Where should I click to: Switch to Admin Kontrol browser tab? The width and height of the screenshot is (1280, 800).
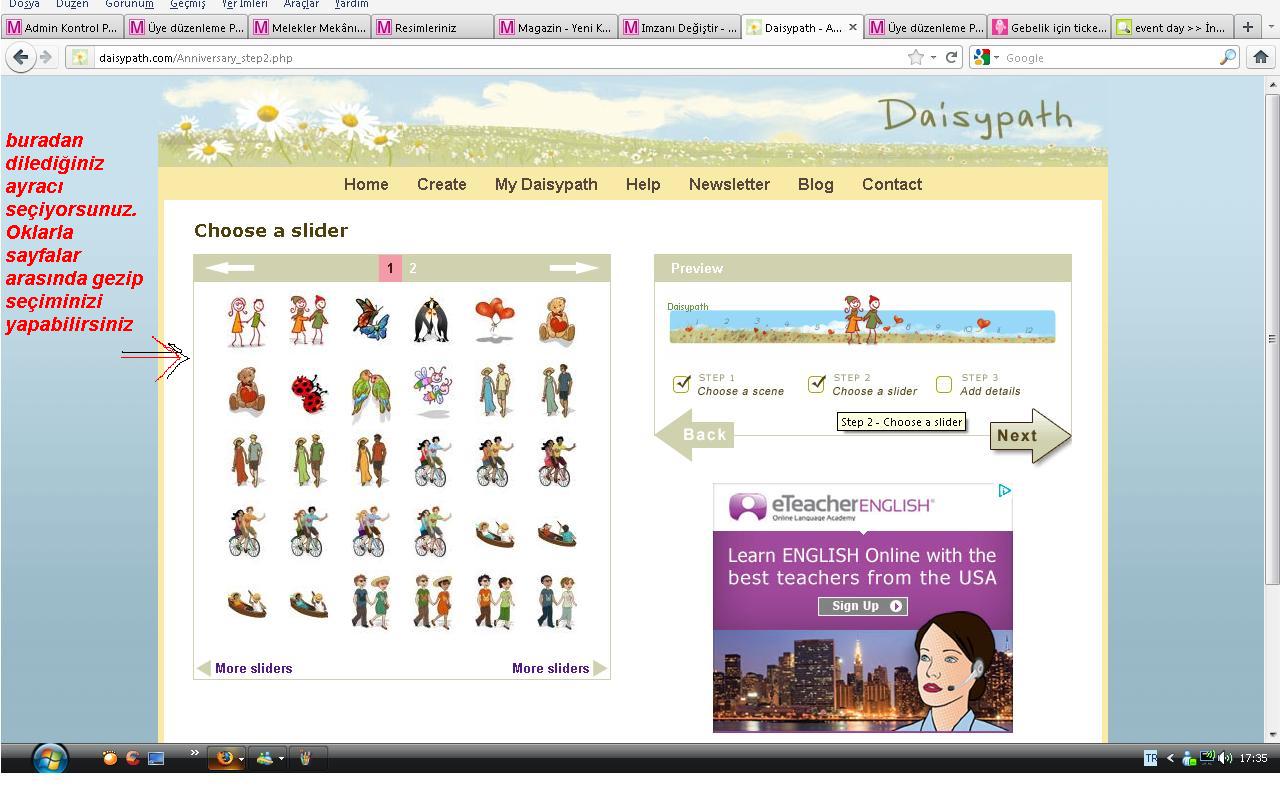62,27
